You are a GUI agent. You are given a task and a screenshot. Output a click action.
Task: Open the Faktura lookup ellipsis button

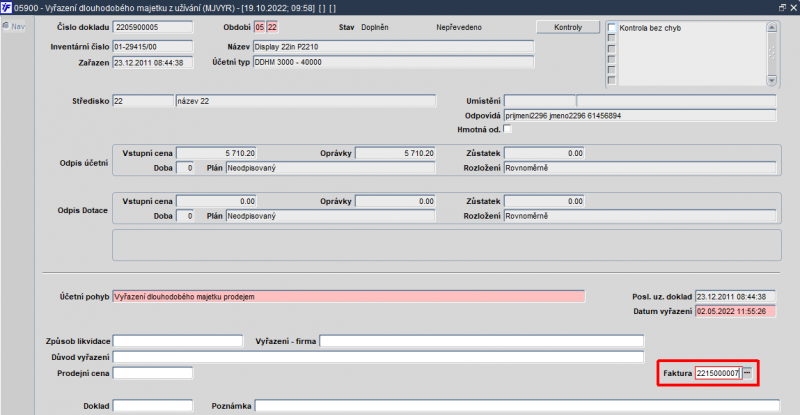pyautogui.click(x=747, y=373)
